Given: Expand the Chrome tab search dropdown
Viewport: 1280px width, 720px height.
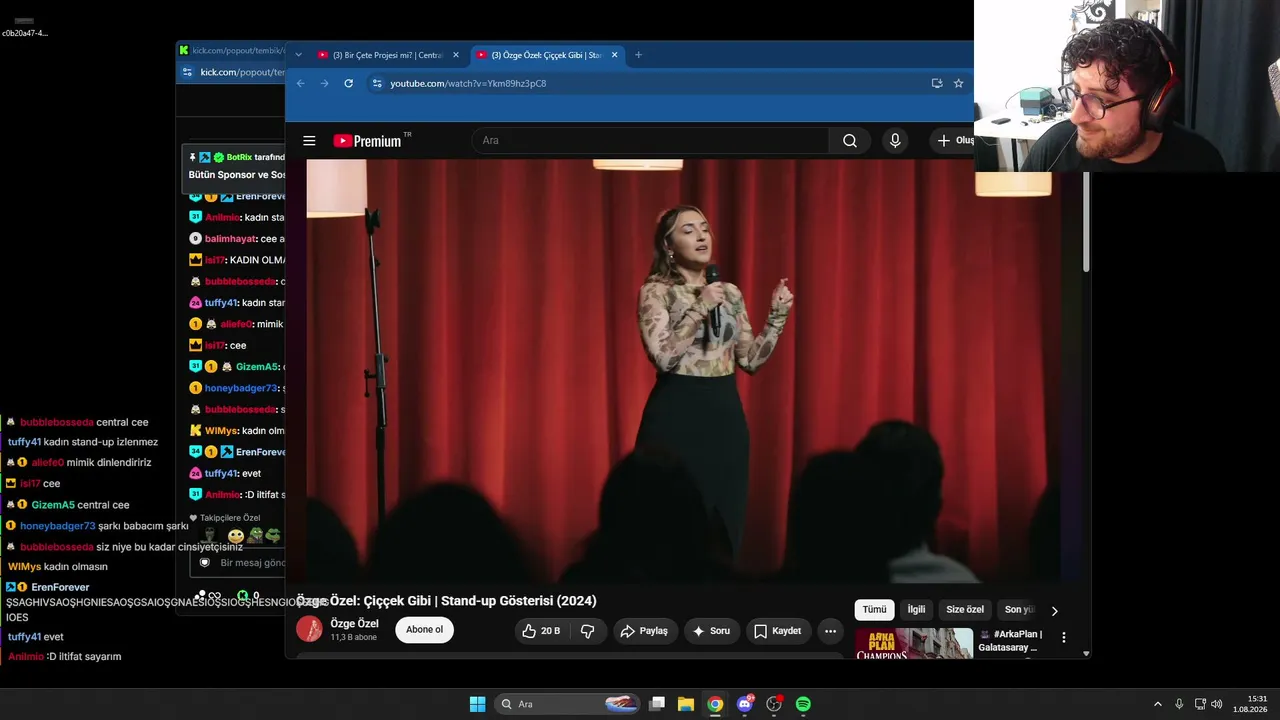Looking at the screenshot, I should 298,55.
